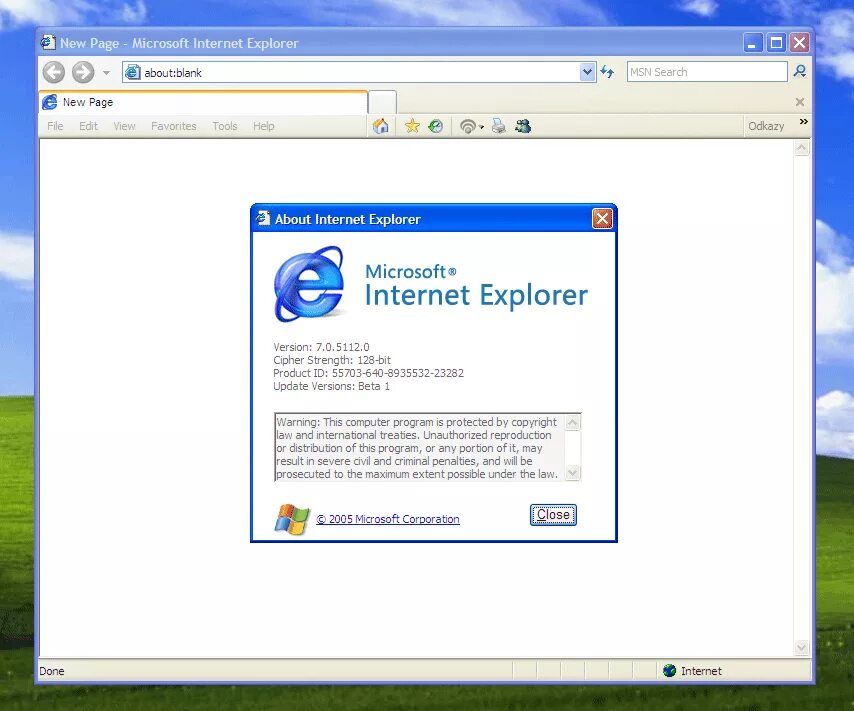Open the Tools menu

(225, 126)
